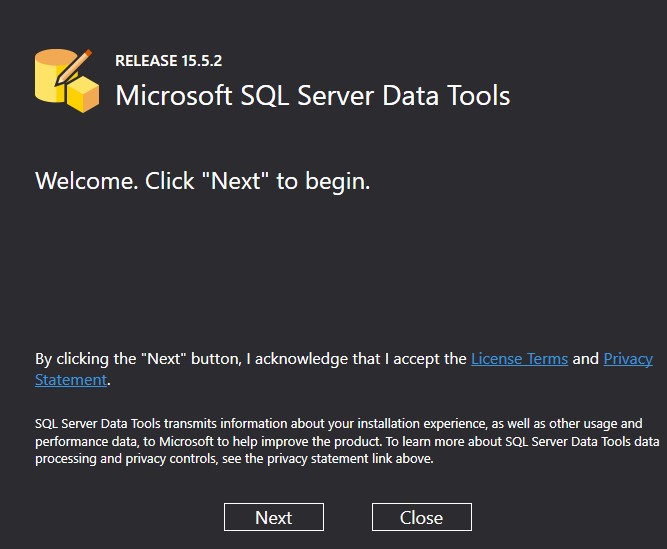The height and width of the screenshot is (549, 667).
Task: Click the "RELEASE 15.5.2" version label
Action: pyautogui.click(x=168, y=61)
